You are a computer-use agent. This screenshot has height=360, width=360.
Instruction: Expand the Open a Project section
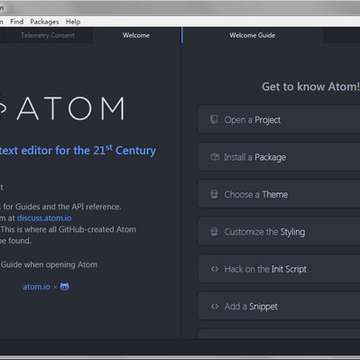[279, 120]
